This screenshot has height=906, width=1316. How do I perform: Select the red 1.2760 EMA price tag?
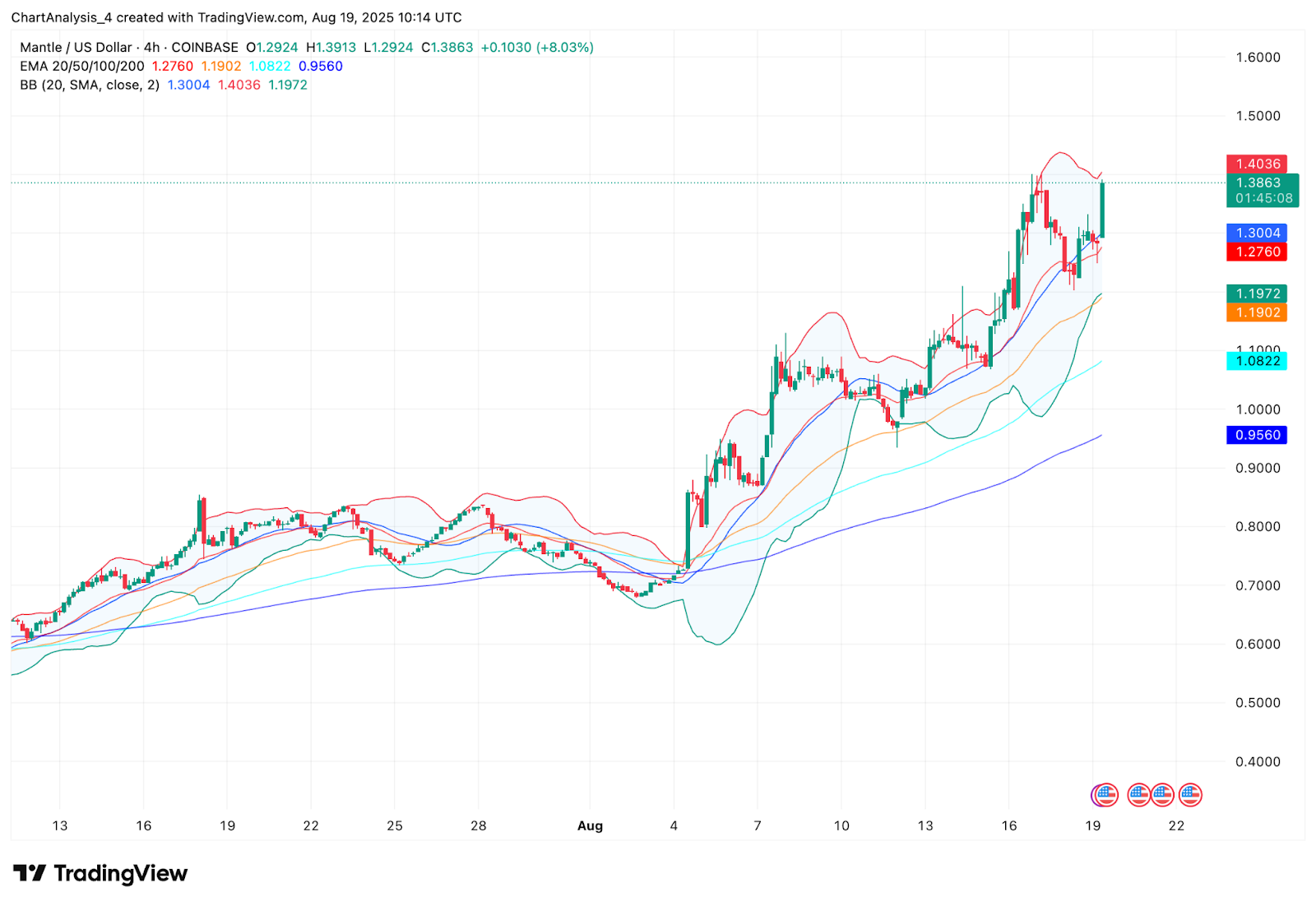tap(1257, 252)
